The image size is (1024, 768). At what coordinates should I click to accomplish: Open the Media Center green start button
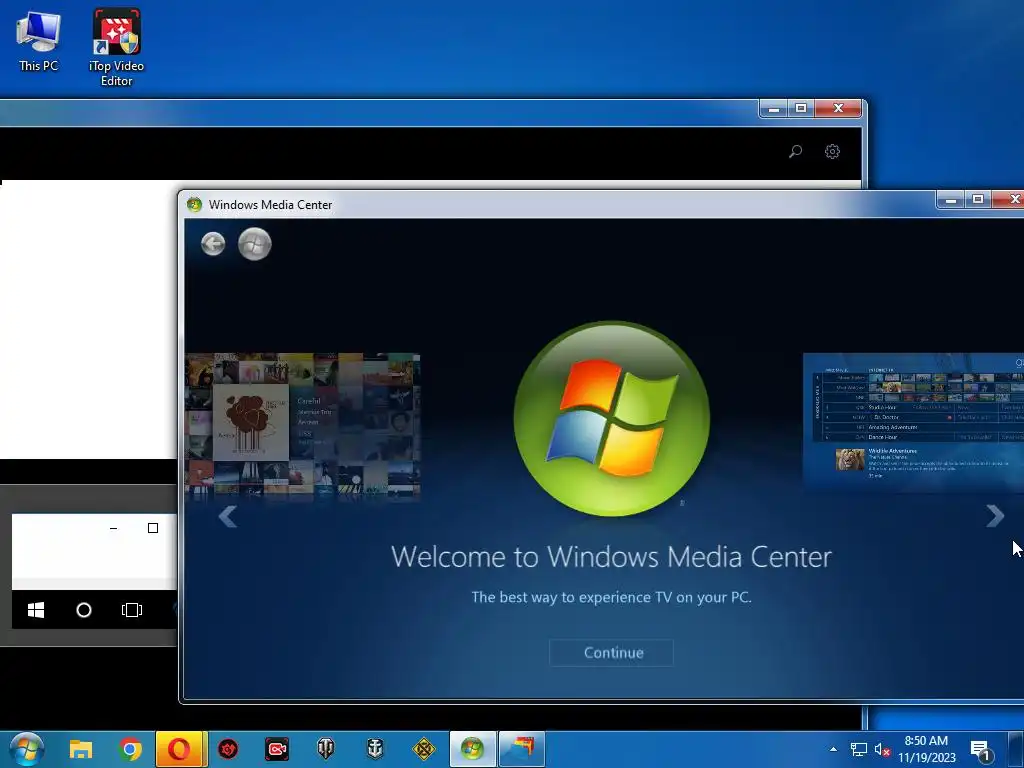click(x=254, y=244)
